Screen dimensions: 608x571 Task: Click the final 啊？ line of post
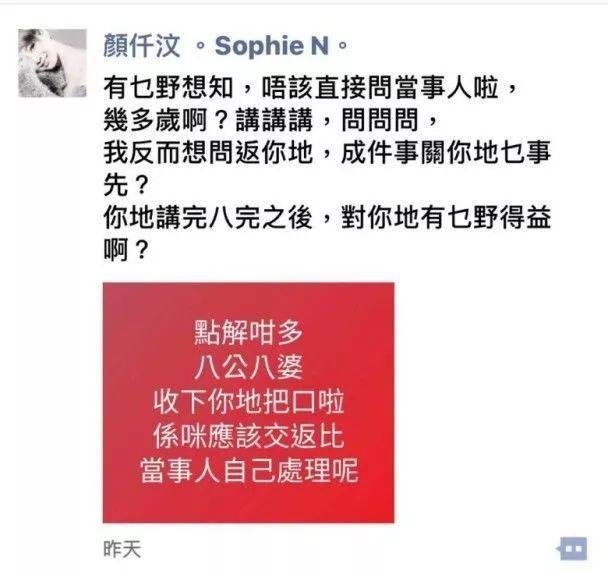tap(126, 250)
